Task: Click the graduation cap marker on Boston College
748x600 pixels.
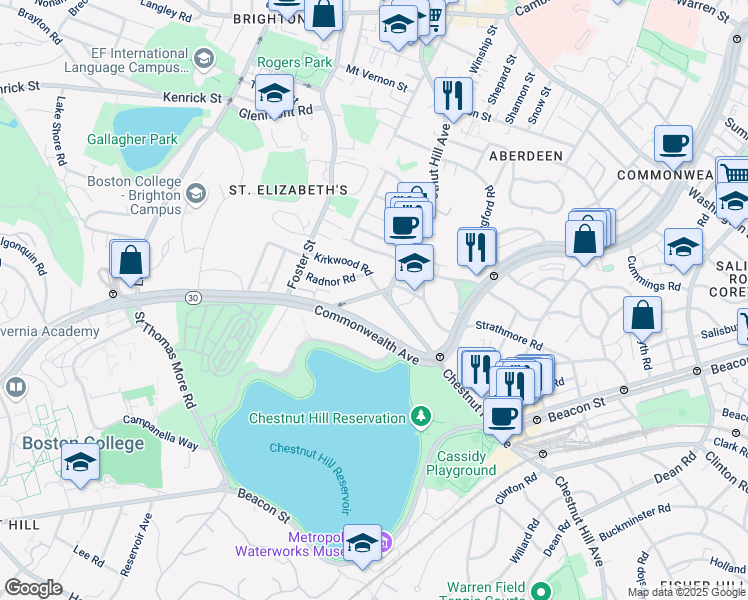Action: (x=80, y=464)
